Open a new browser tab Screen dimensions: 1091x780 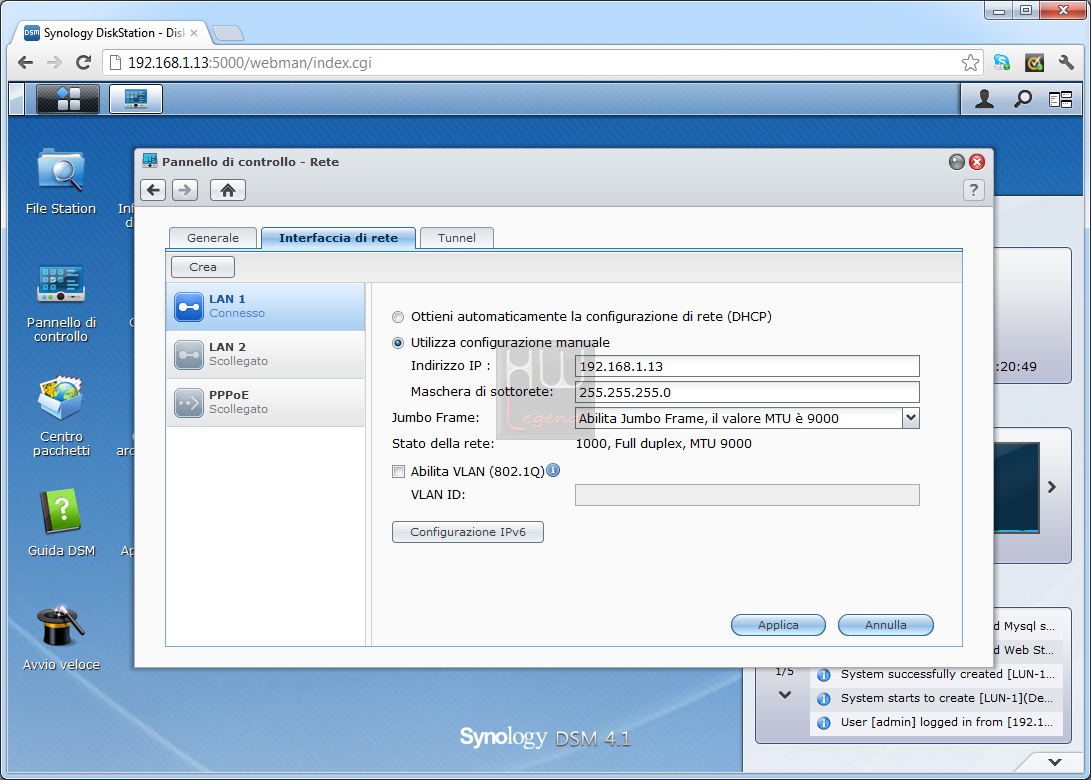click(228, 33)
